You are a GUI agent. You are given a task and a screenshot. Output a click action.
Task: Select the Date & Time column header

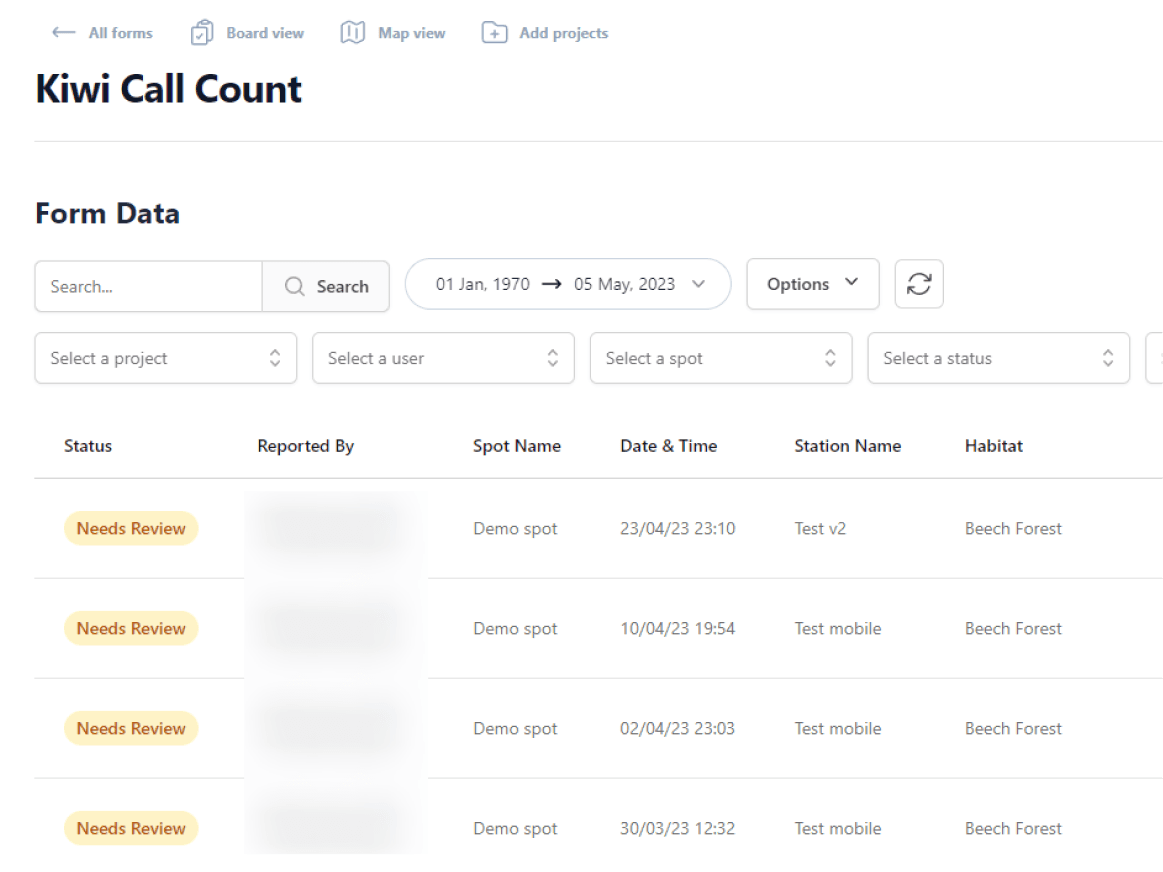(668, 446)
